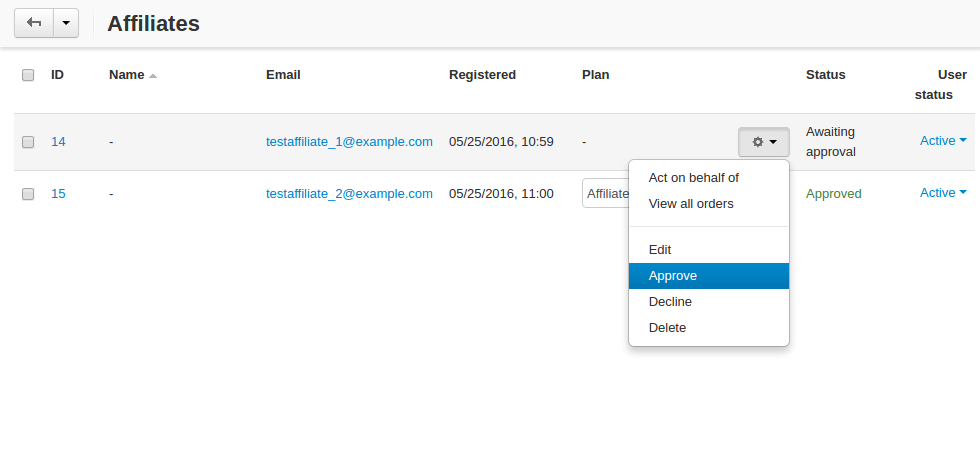Viewport: 980px width, 462px height.
Task: Click Edit in the actions menu
Action: coord(660,250)
